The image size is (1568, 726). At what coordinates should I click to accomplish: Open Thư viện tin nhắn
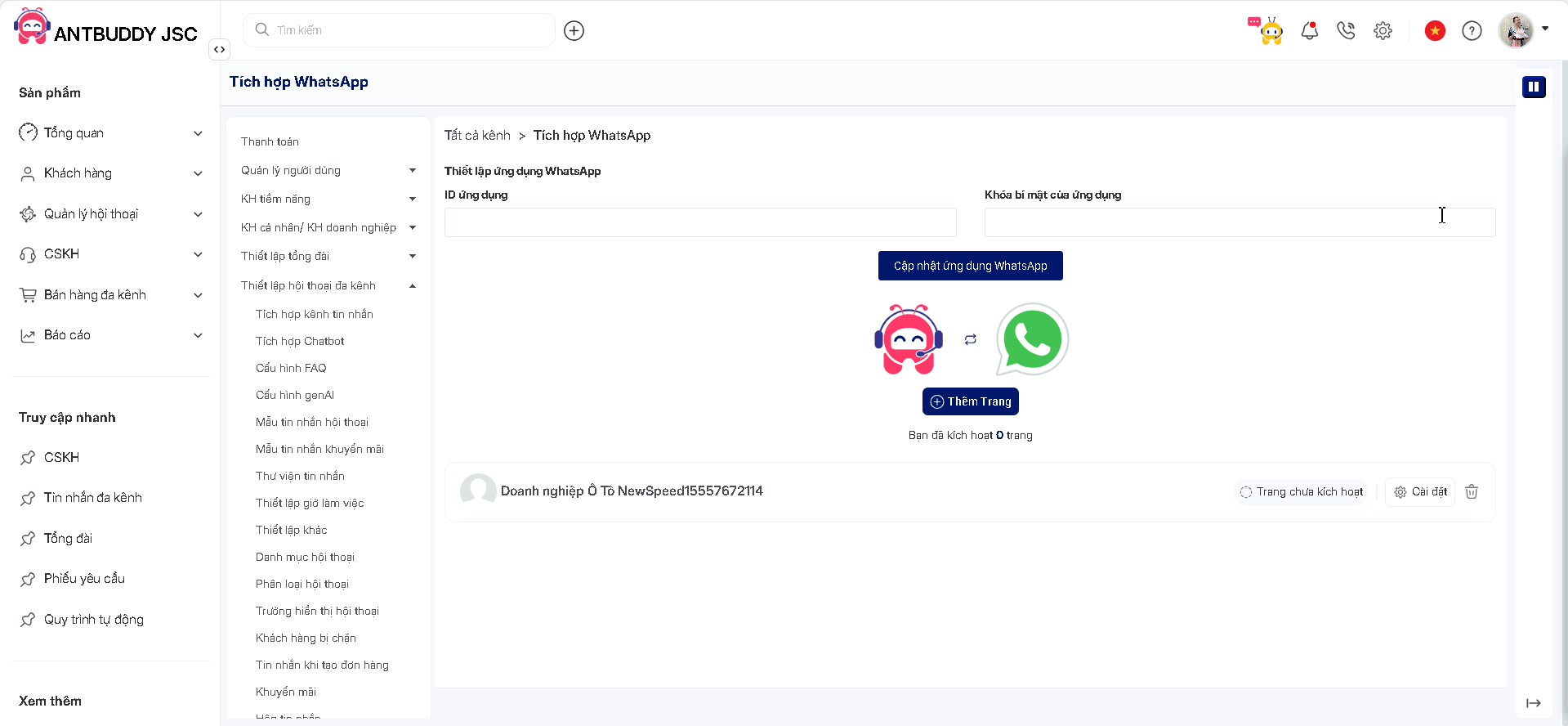300,476
